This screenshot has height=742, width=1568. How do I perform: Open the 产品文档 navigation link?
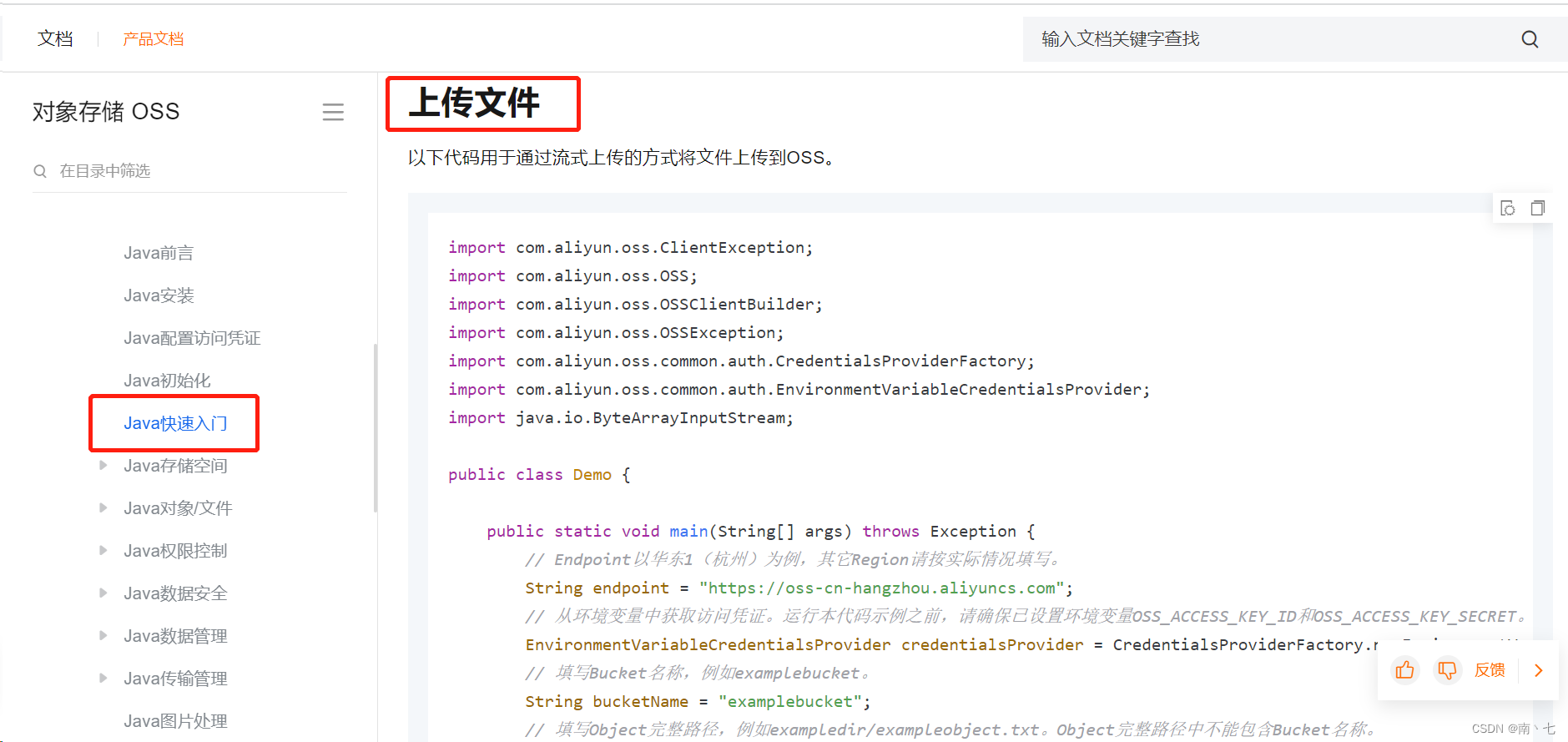tap(154, 38)
